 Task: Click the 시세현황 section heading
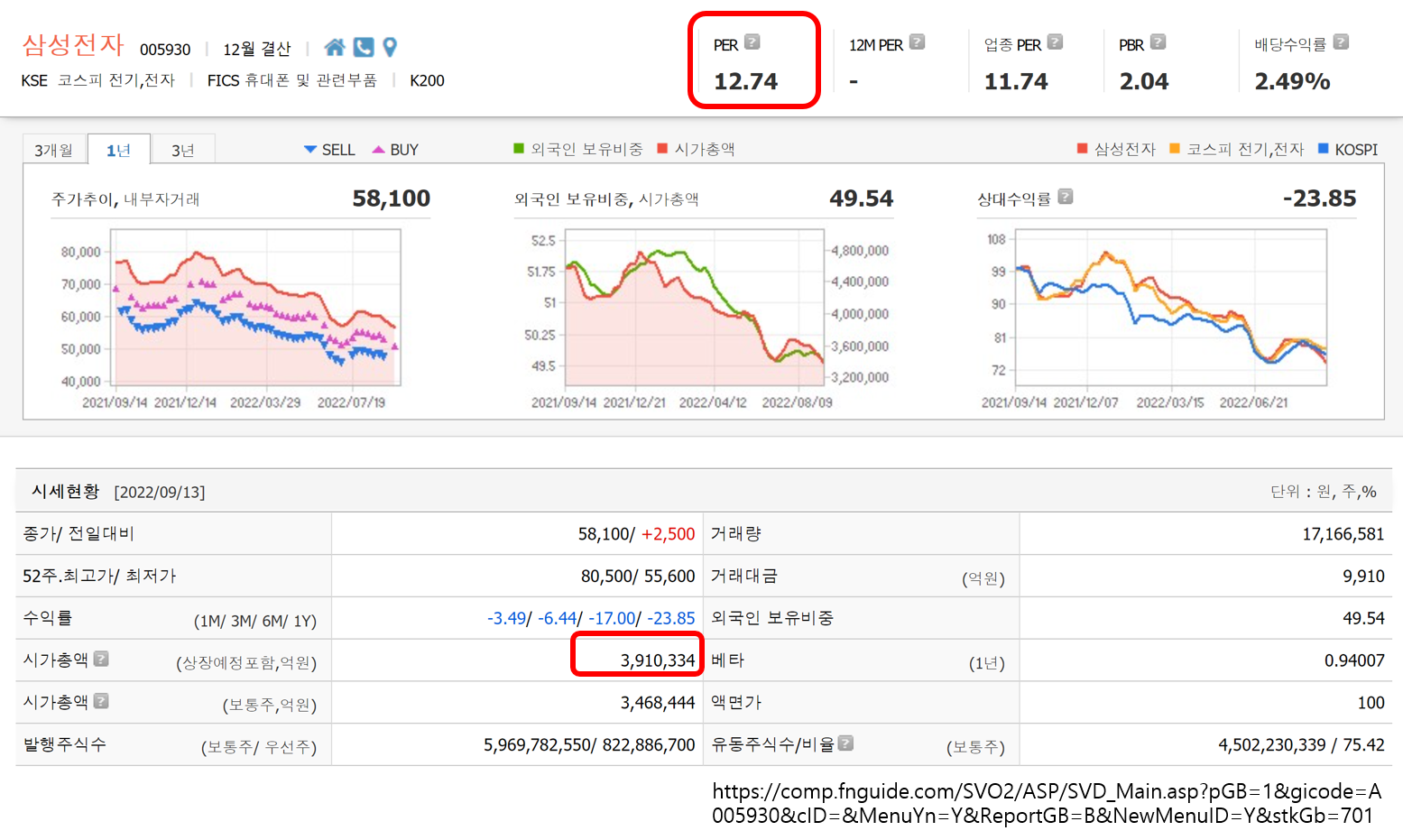(x=66, y=491)
